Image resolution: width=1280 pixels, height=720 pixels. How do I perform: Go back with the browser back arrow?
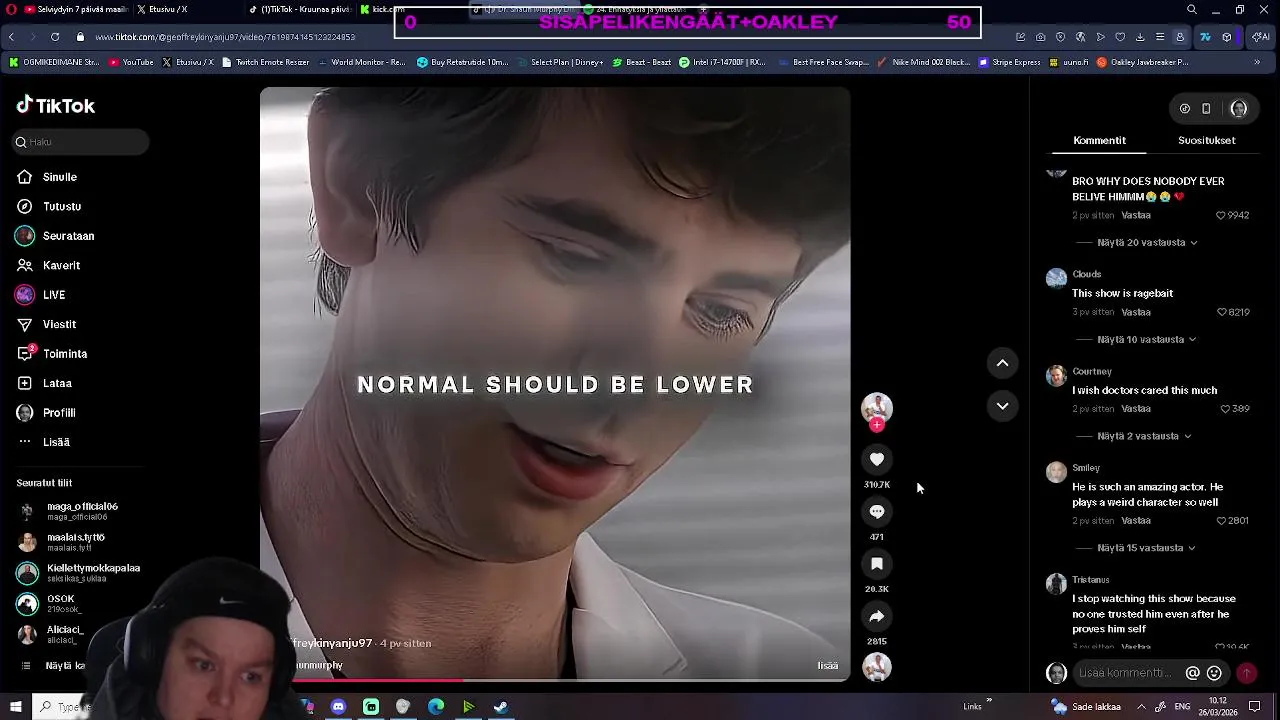11,37
